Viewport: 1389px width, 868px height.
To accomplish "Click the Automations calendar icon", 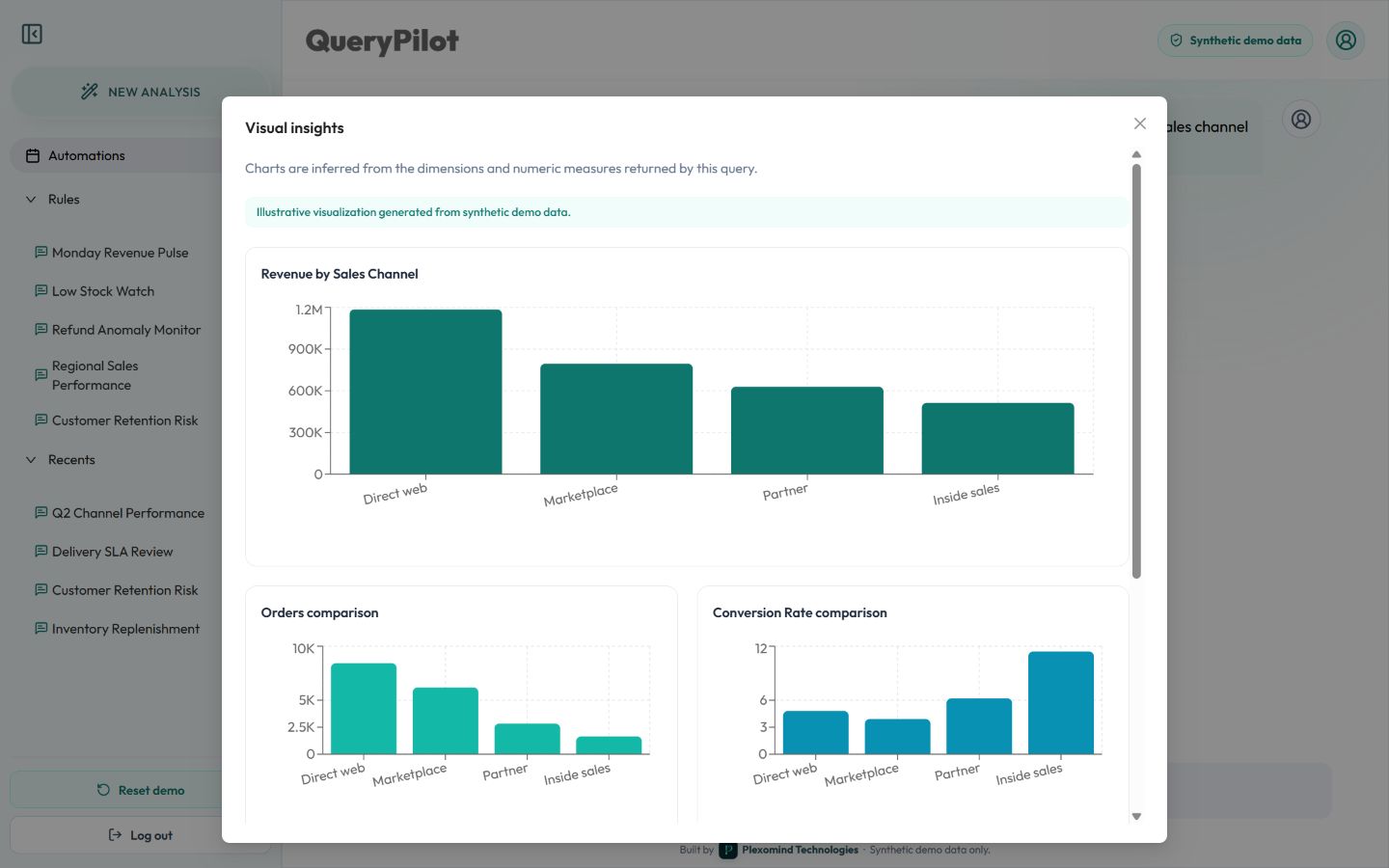I will coord(33,155).
